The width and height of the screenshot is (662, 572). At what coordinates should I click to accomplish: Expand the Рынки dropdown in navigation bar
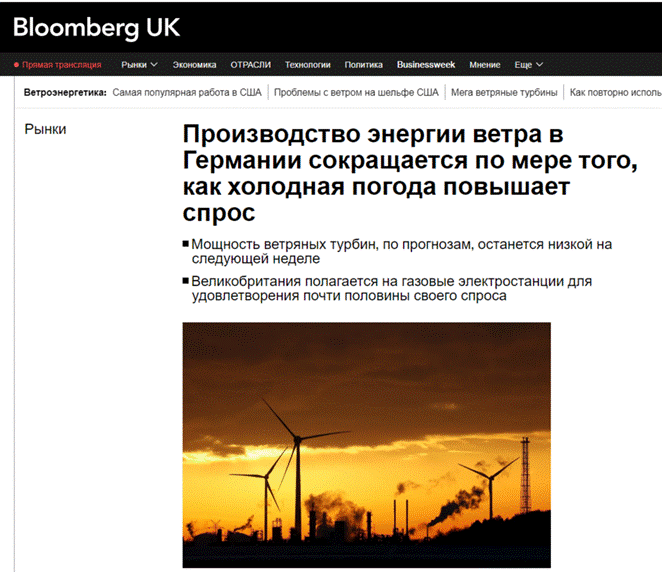click(139, 65)
